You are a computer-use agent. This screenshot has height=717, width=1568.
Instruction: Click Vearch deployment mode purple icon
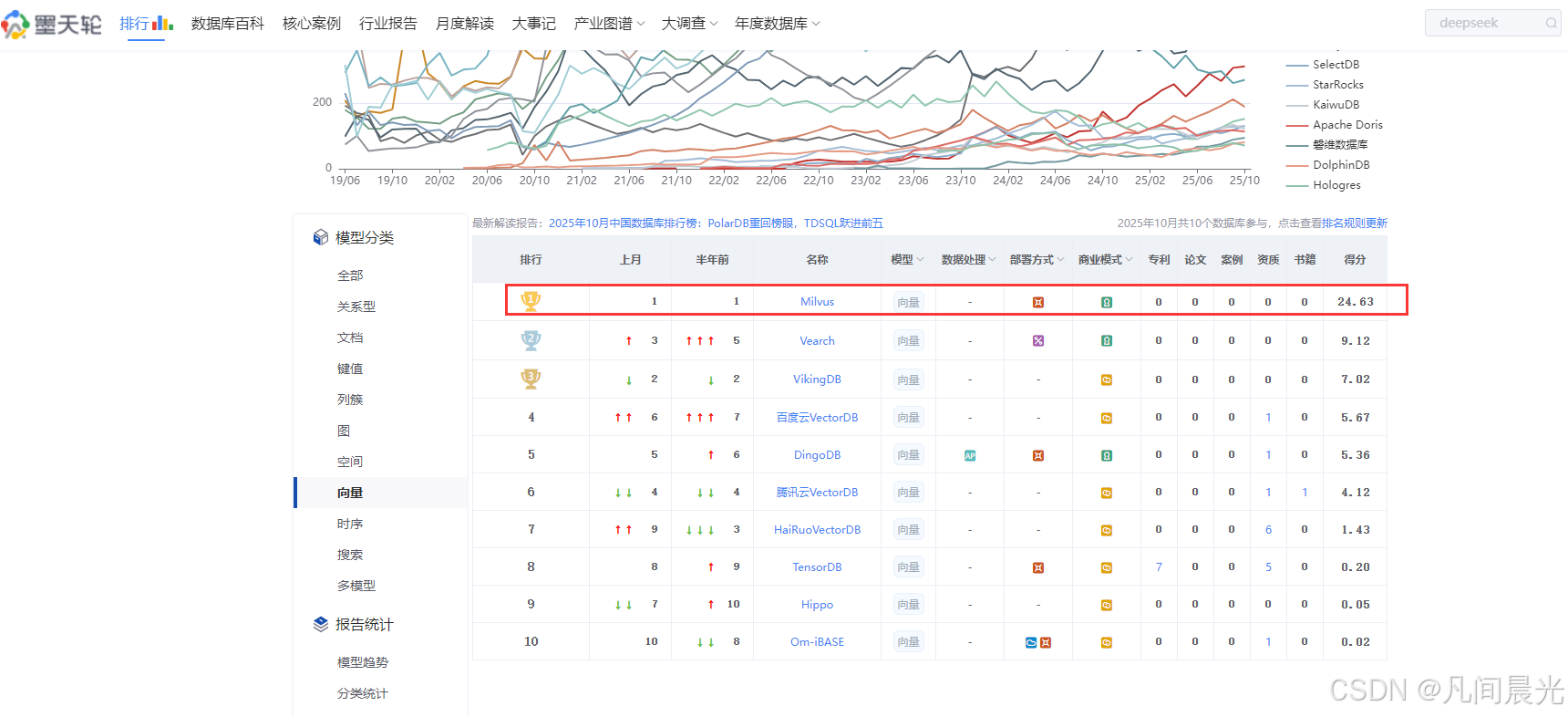click(1038, 341)
